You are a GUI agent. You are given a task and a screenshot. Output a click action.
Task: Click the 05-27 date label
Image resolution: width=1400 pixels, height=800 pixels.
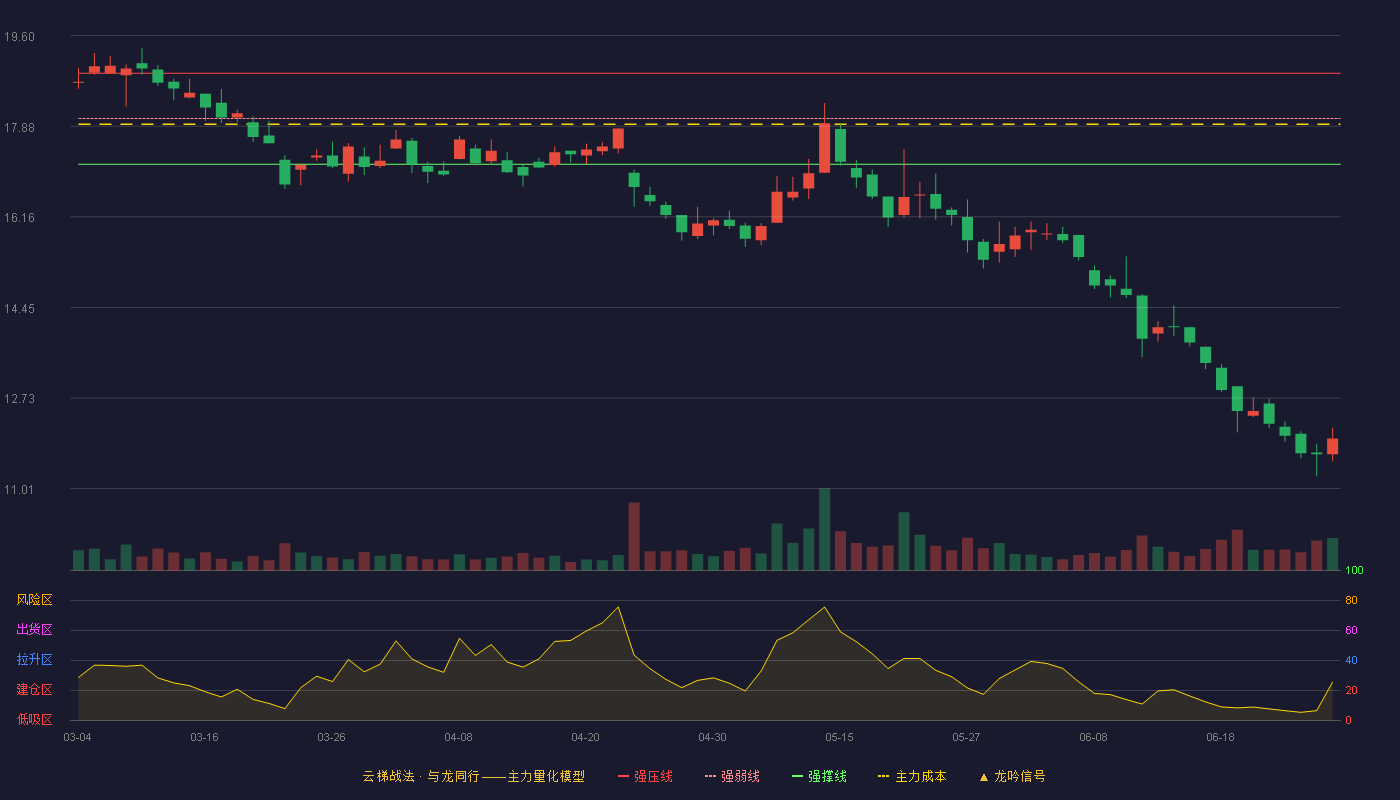coord(966,737)
